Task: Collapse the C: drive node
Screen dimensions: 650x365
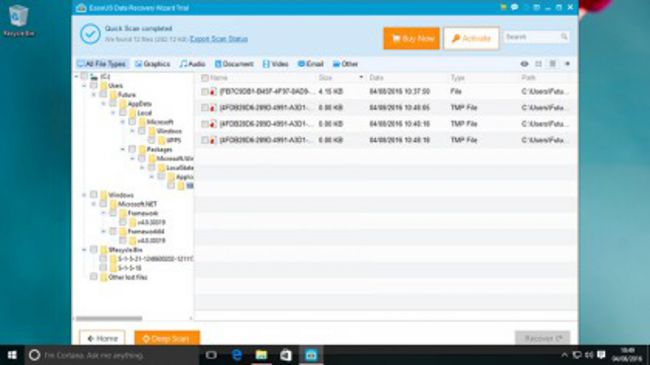Action: point(76,77)
